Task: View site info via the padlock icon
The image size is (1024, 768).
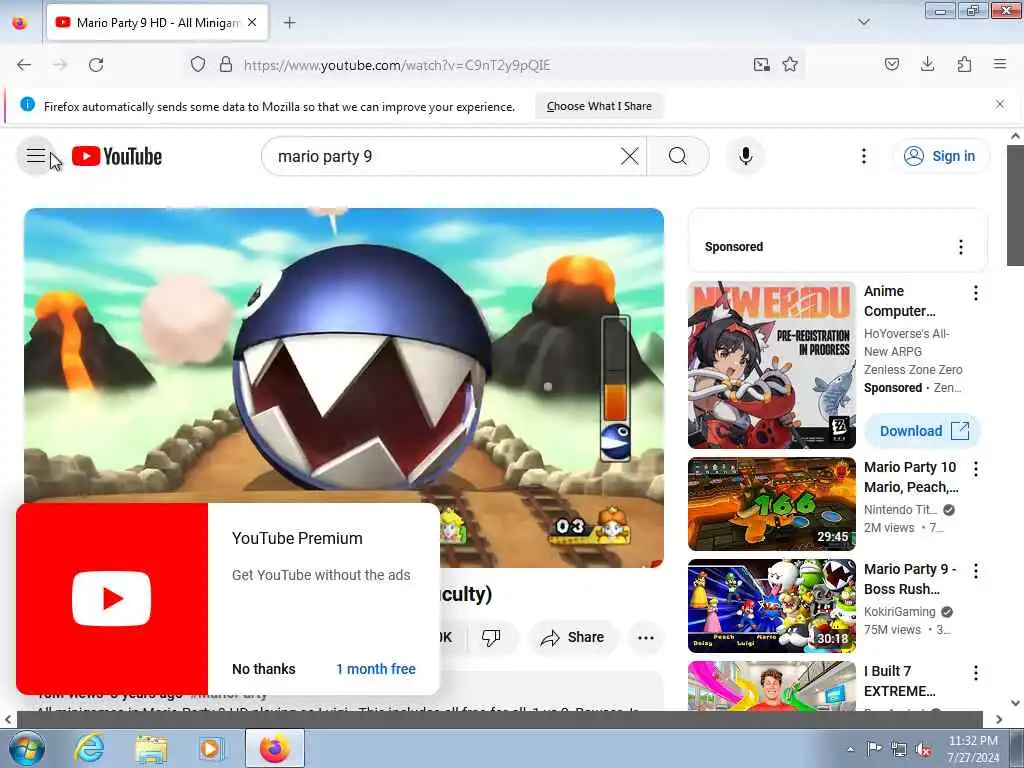Action: [225, 65]
